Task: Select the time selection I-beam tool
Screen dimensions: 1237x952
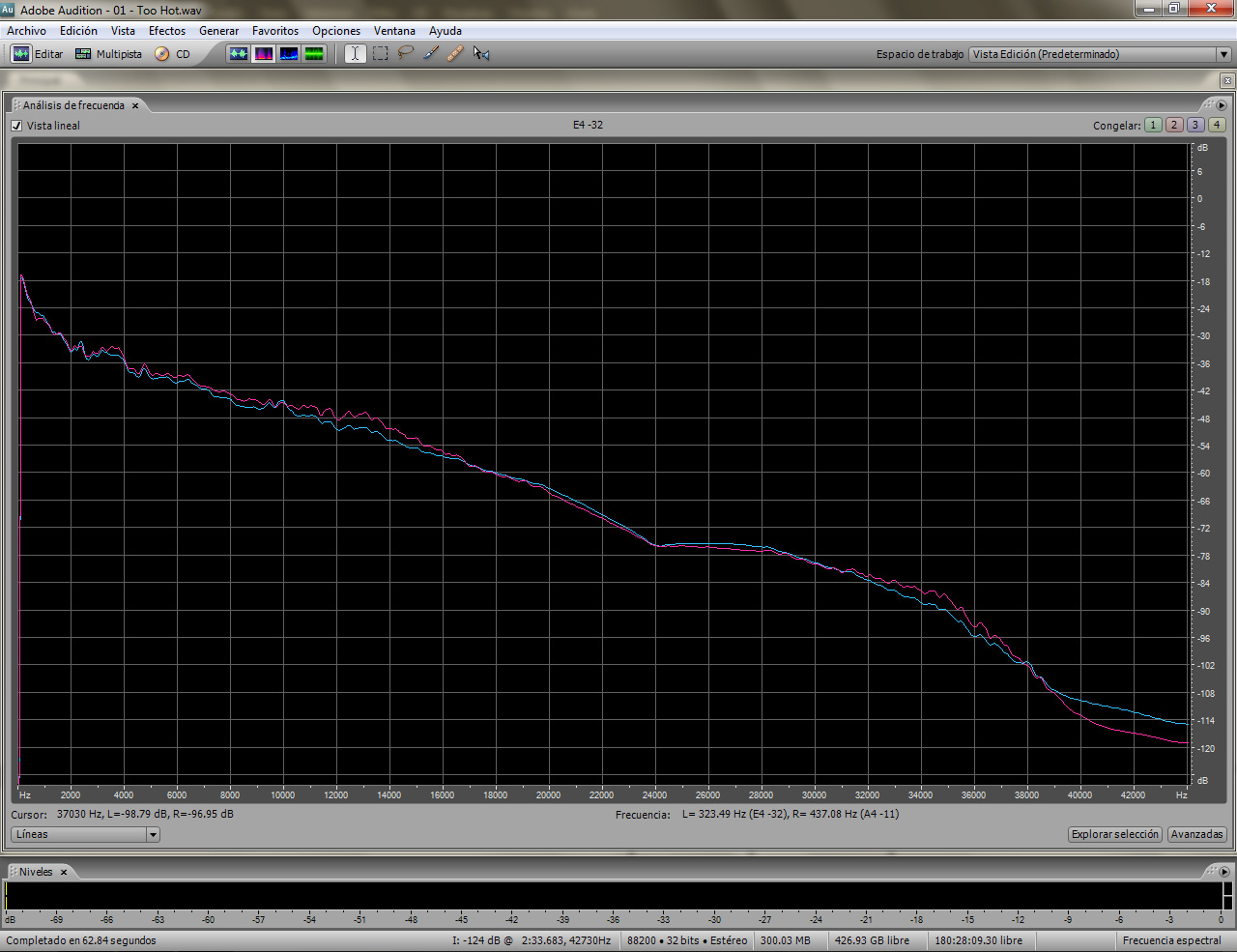Action: click(x=355, y=54)
